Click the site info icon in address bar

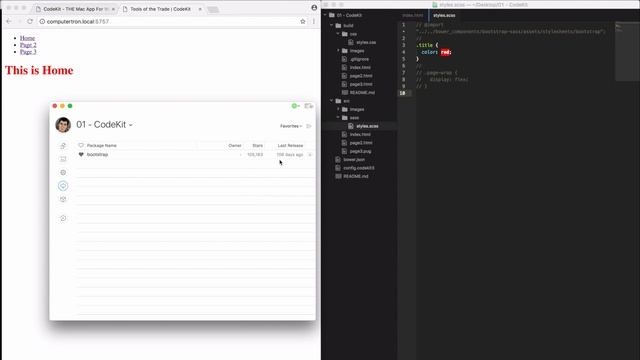(42, 21)
